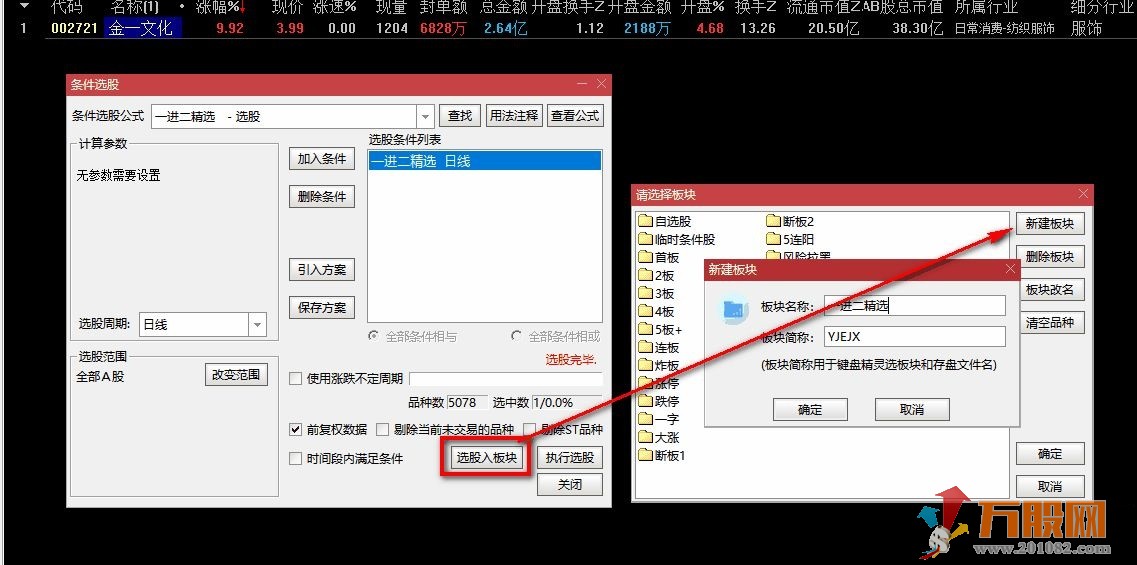This screenshot has width=1137, height=565.
Task: Click 取消 in 请选择板块 dialog
Action: point(1050,486)
